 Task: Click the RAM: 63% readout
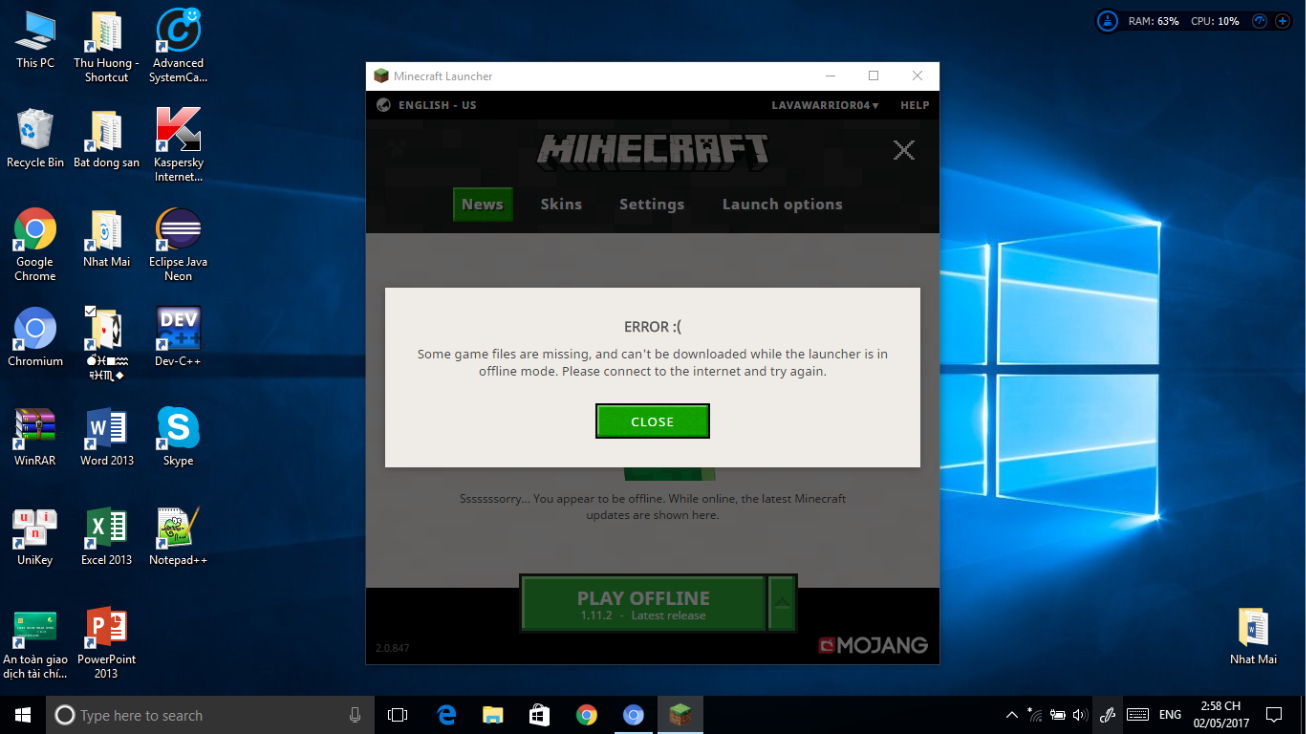point(1153,21)
